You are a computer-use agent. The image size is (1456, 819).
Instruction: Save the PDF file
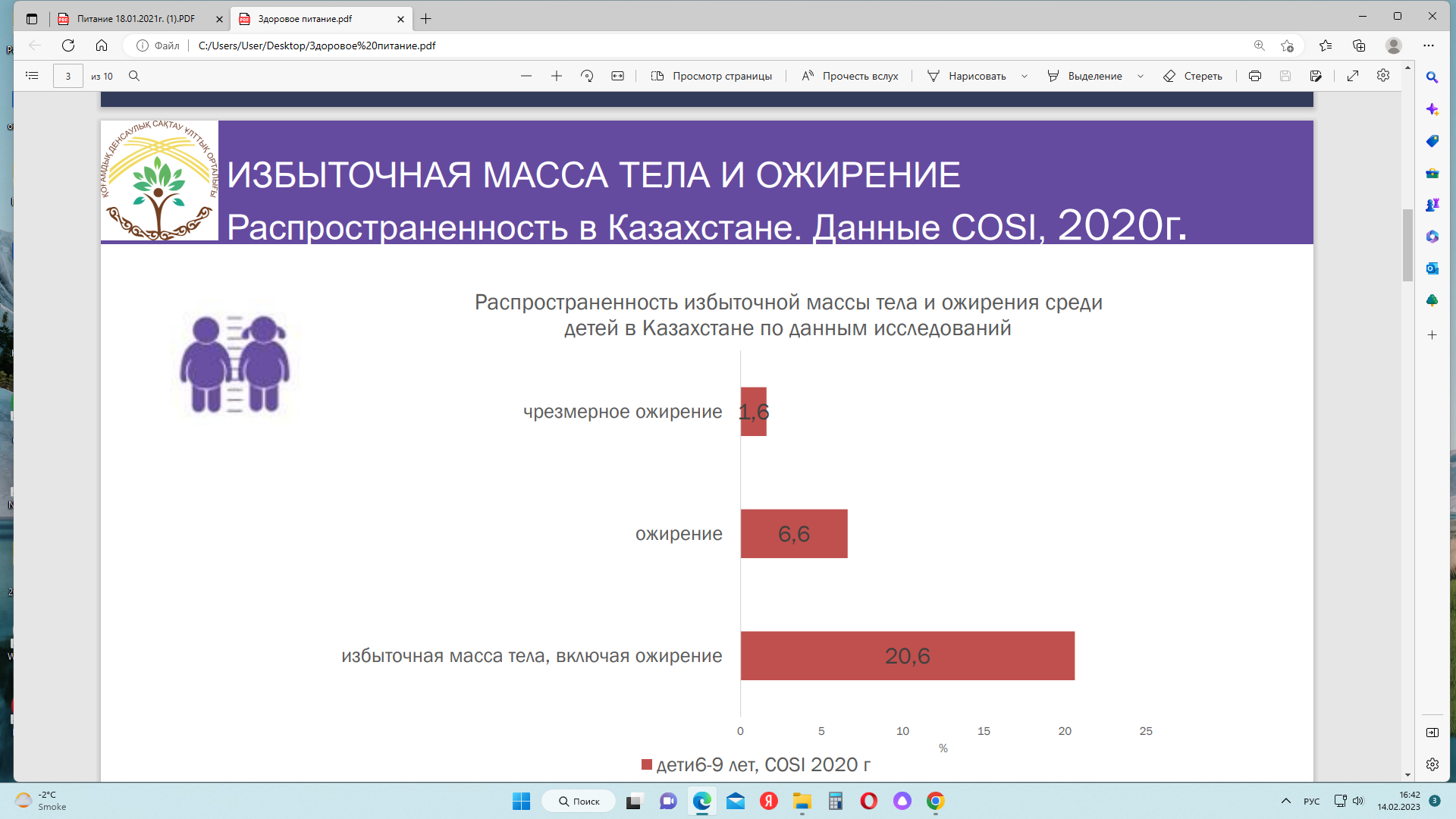(1285, 76)
